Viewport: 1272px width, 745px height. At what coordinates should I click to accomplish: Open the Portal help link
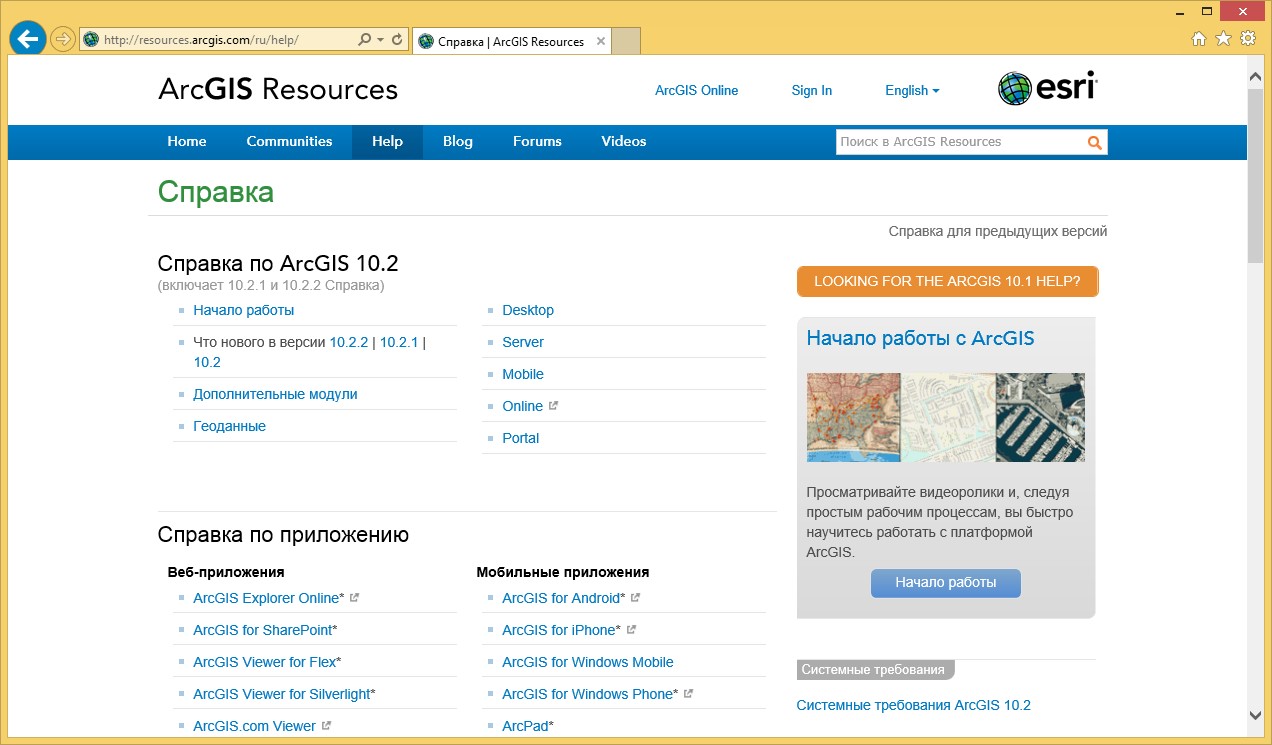(x=521, y=438)
